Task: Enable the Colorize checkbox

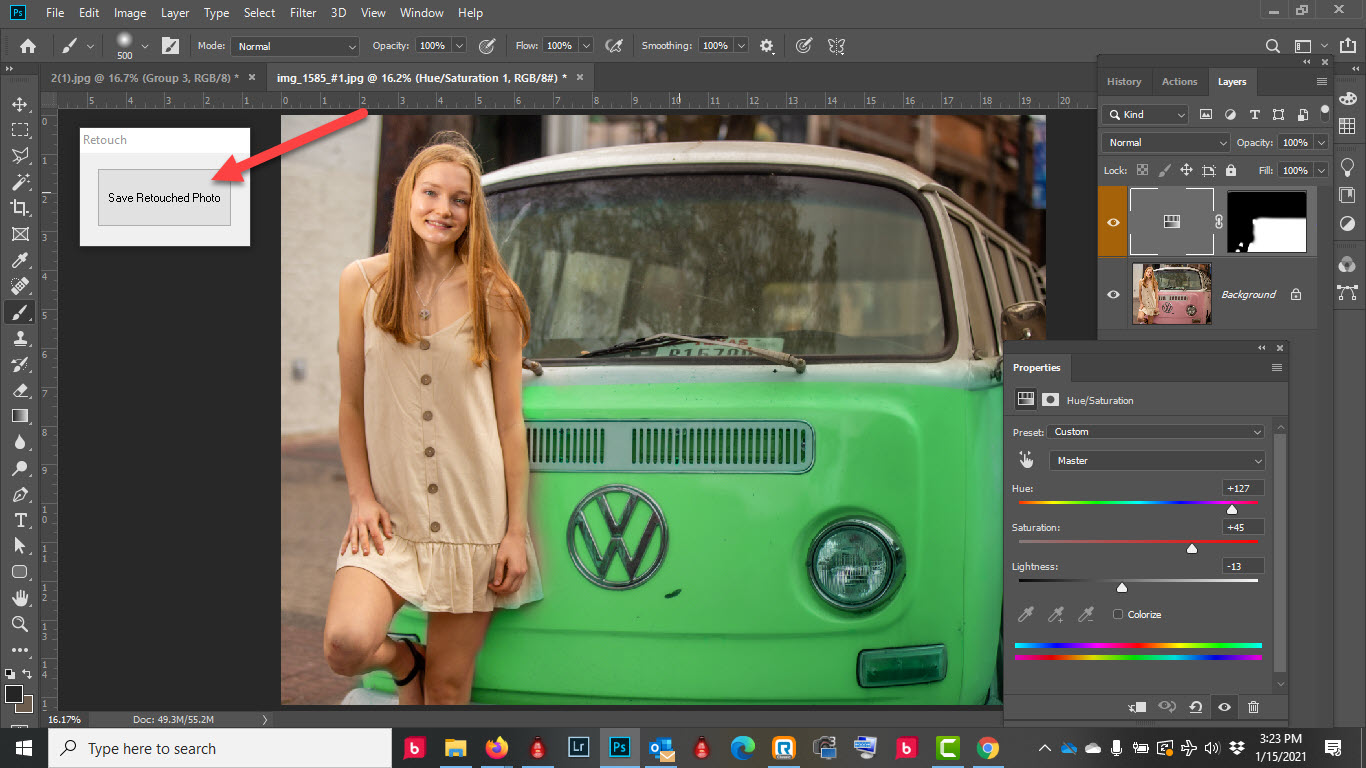Action: pyautogui.click(x=1118, y=614)
